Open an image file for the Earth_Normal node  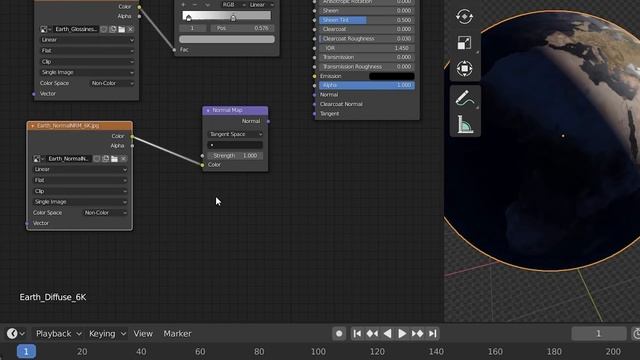115,158
